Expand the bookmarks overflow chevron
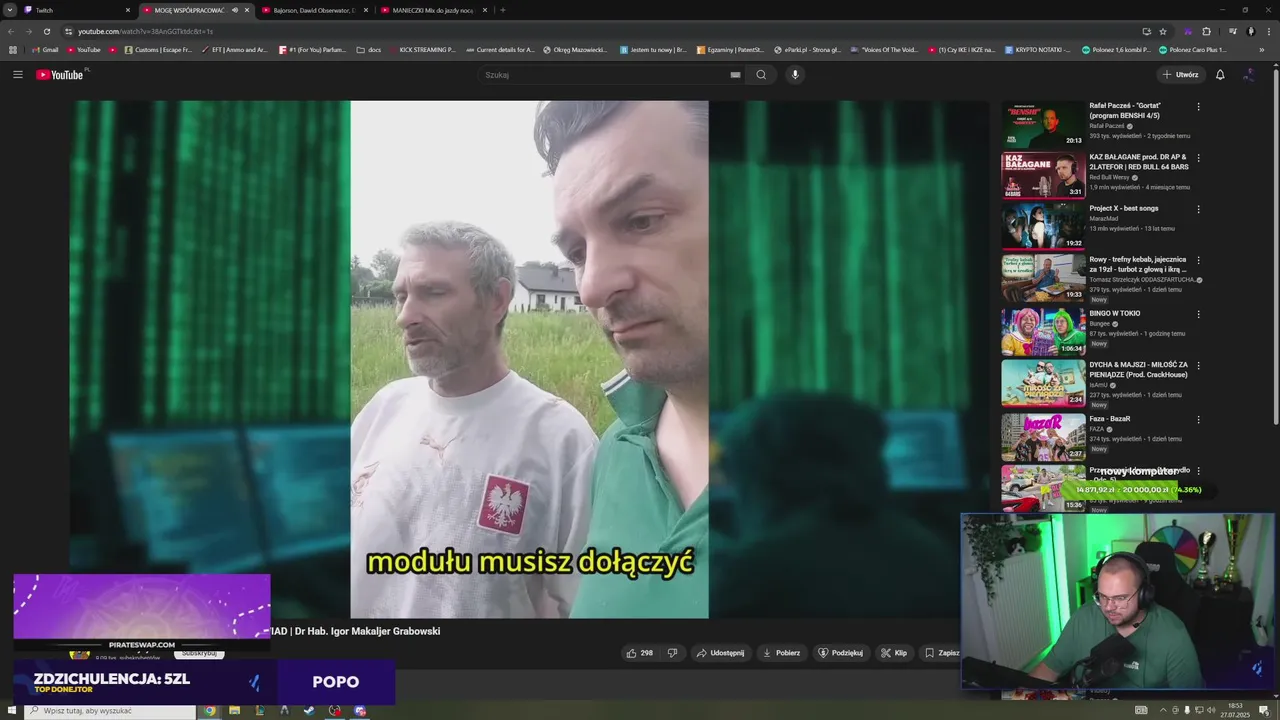 (x=1261, y=49)
